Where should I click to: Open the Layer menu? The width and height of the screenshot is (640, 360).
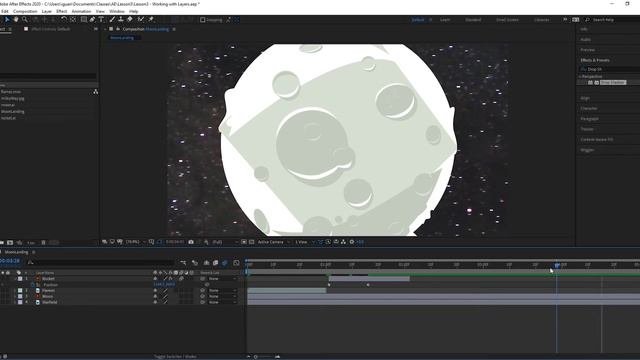pos(47,11)
